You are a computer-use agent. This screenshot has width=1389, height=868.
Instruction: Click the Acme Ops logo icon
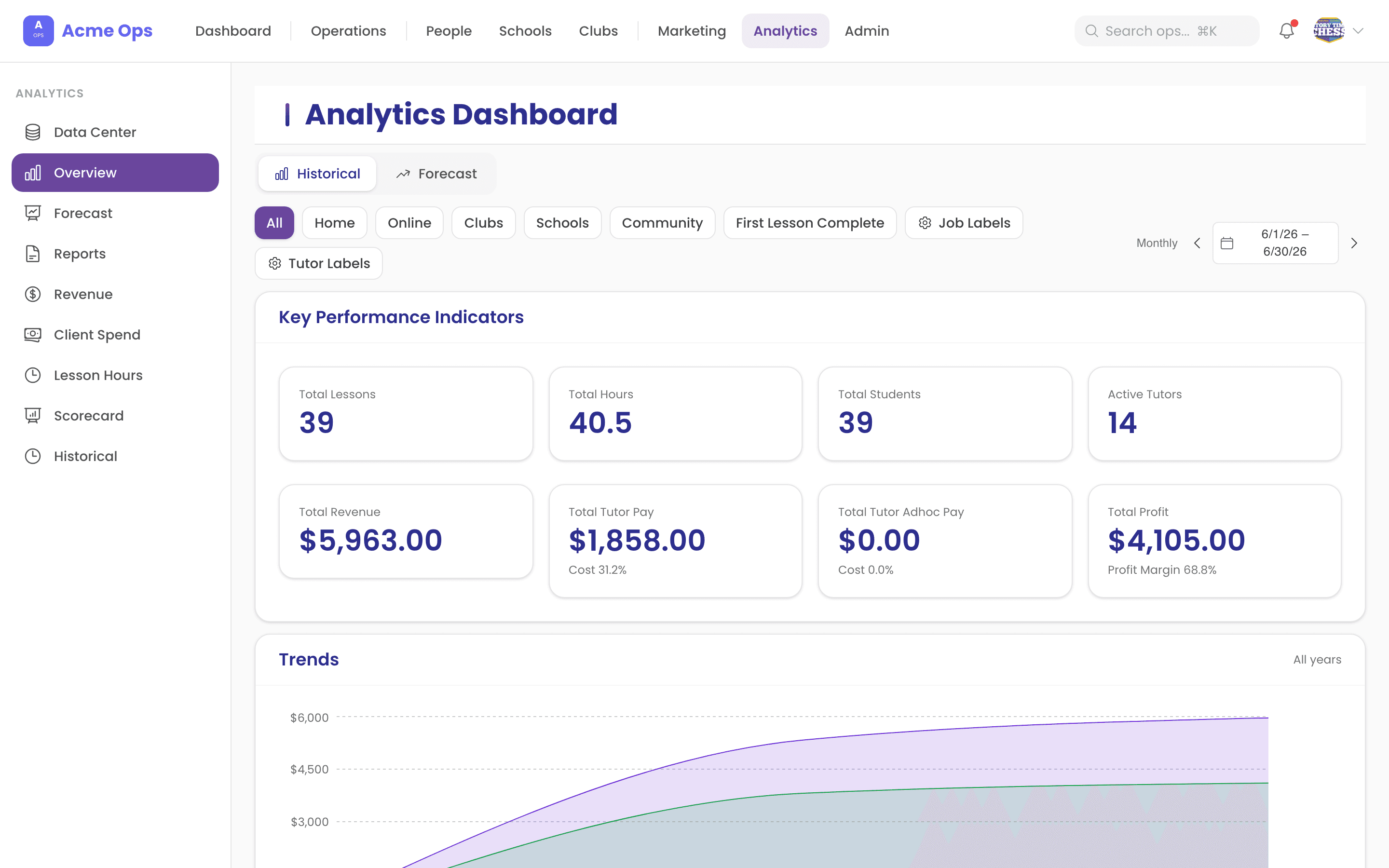tap(39, 30)
